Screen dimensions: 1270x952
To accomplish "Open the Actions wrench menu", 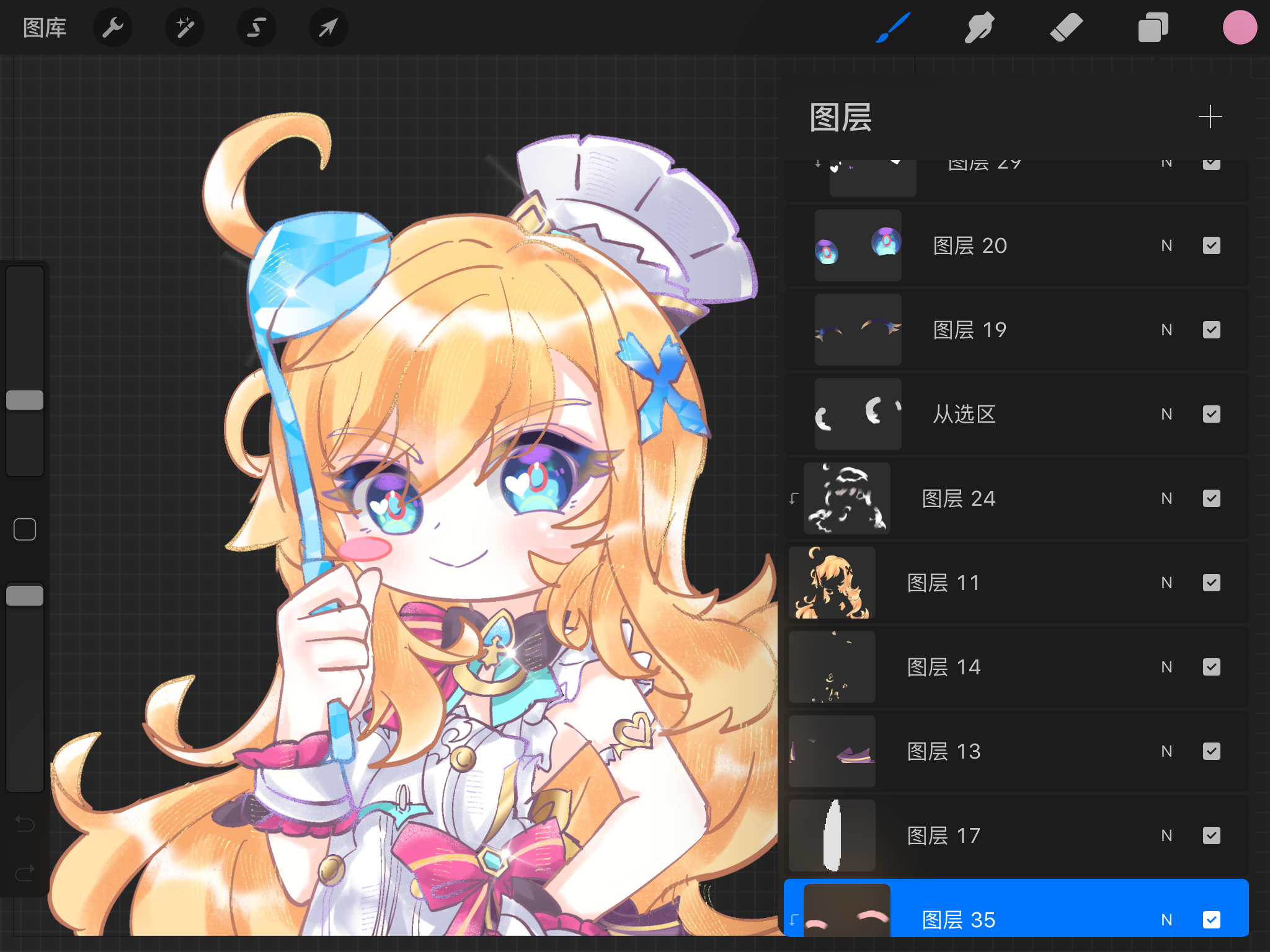I will [x=112, y=28].
